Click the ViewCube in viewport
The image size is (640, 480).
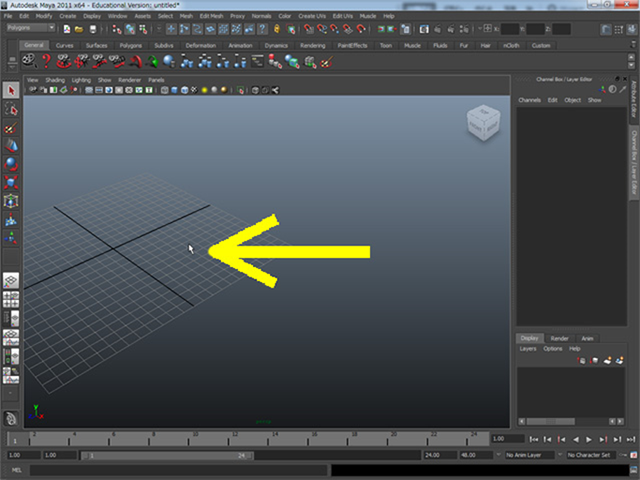point(484,123)
